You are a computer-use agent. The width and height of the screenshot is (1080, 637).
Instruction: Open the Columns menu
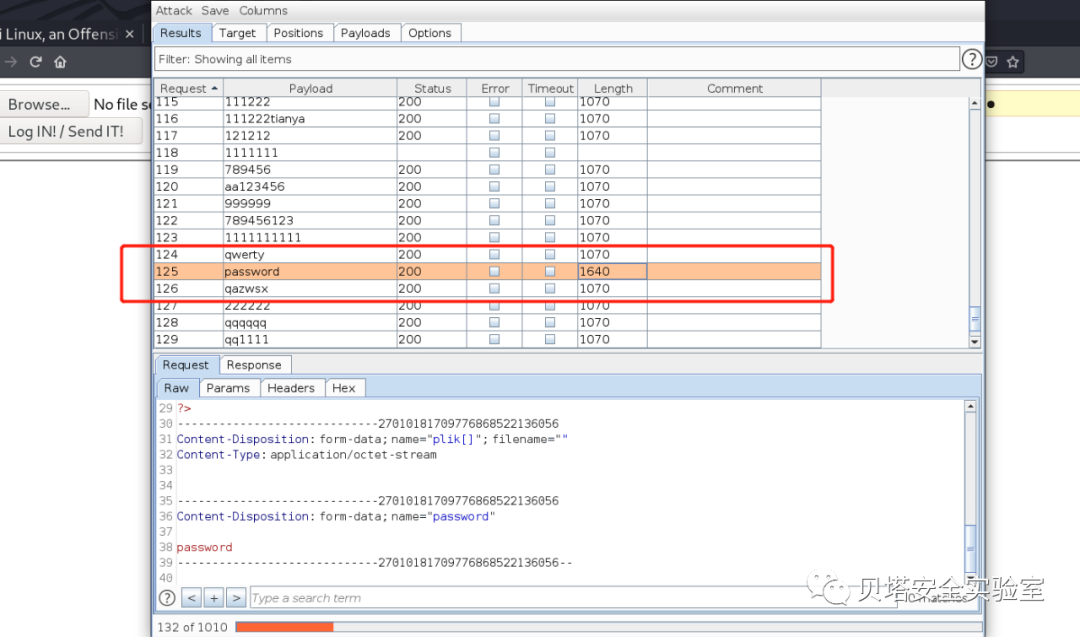click(263, 10)
